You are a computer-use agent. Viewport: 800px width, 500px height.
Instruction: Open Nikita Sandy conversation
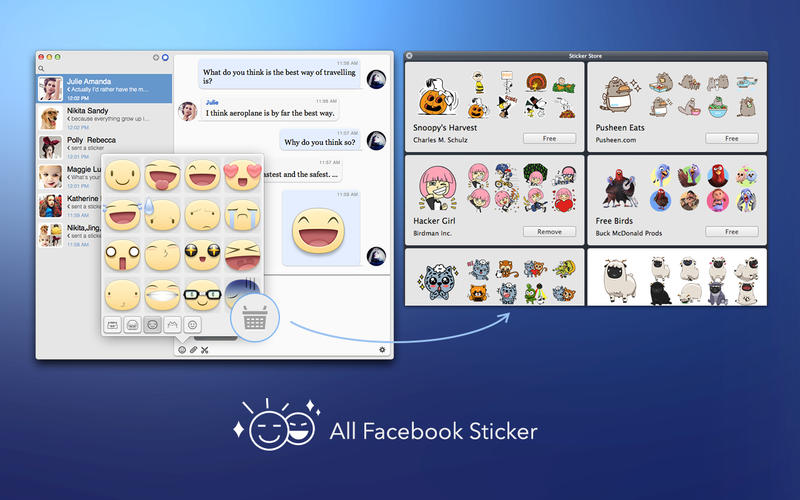click(105, 118)
